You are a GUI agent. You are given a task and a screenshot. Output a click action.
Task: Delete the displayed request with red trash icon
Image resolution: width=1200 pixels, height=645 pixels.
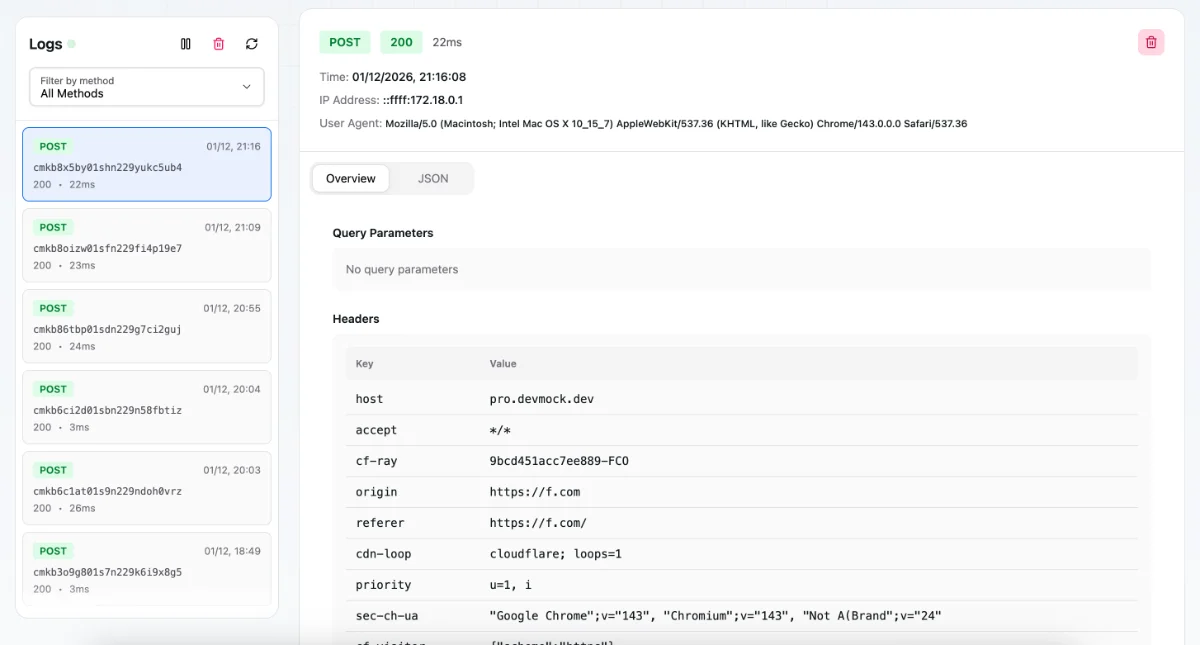[1150, 42]
